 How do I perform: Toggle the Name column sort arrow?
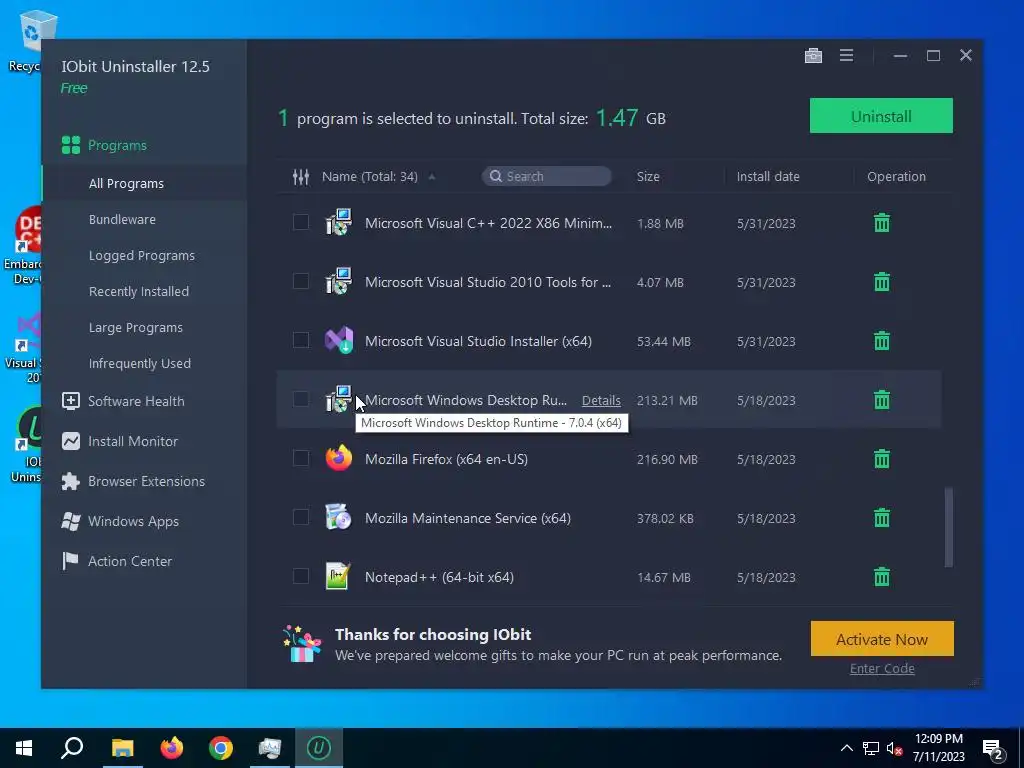432,176
